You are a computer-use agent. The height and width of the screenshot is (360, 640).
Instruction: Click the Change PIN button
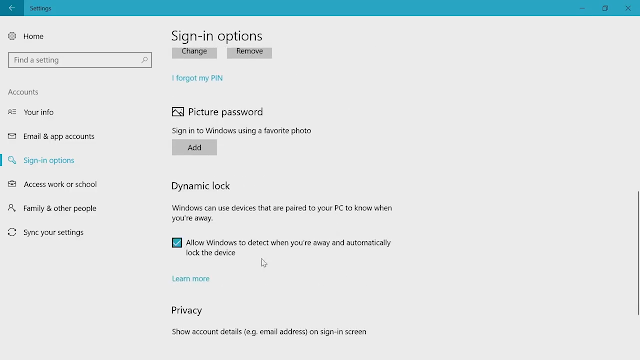194,52
